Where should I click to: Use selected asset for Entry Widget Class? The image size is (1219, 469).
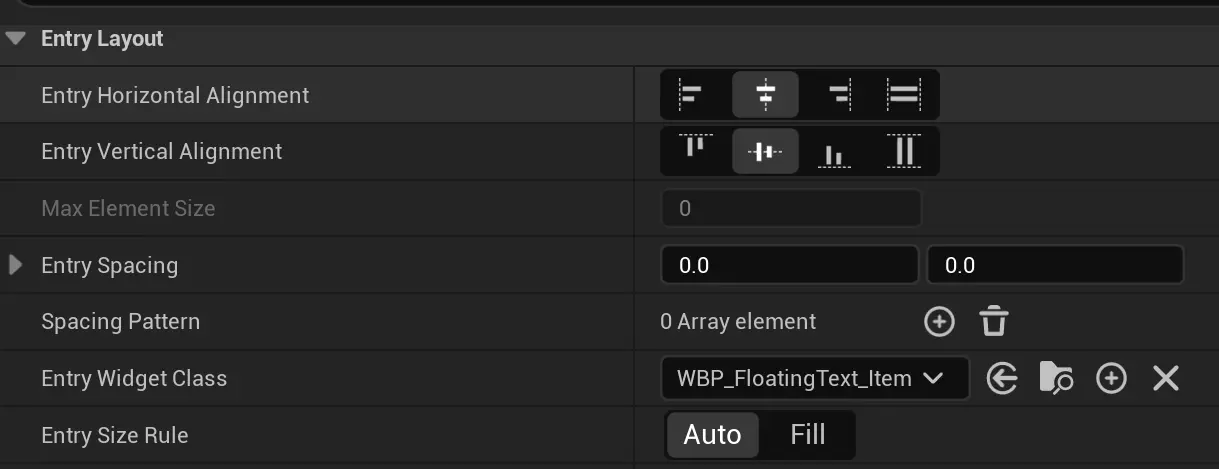coord(1002,378)
